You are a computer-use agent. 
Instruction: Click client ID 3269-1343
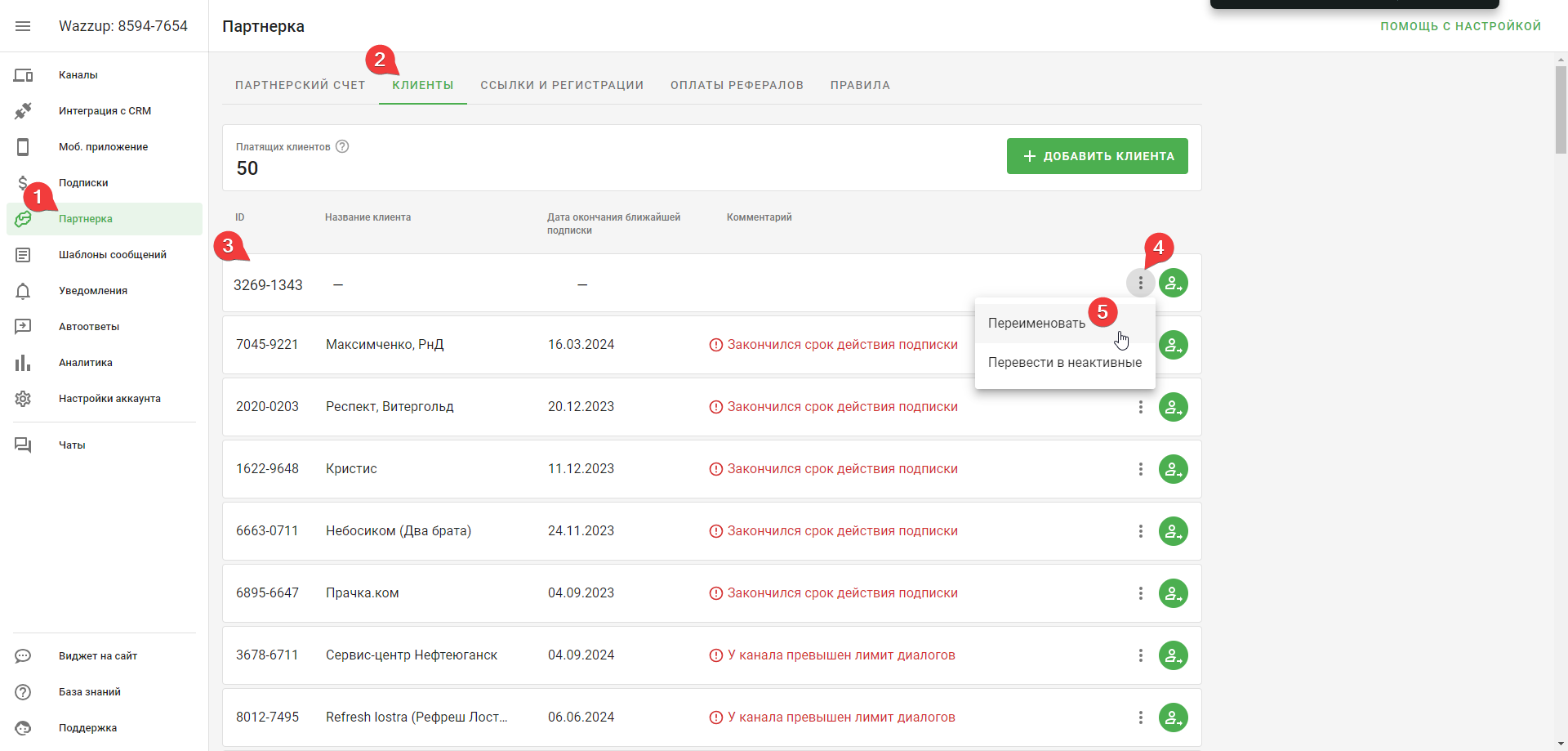click(268, 285)
